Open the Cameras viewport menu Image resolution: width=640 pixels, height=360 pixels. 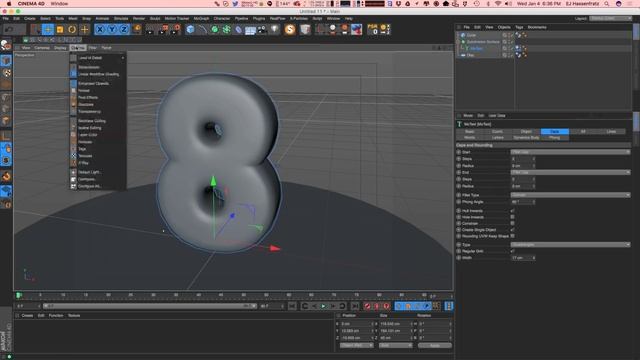(x=42, y=48)
